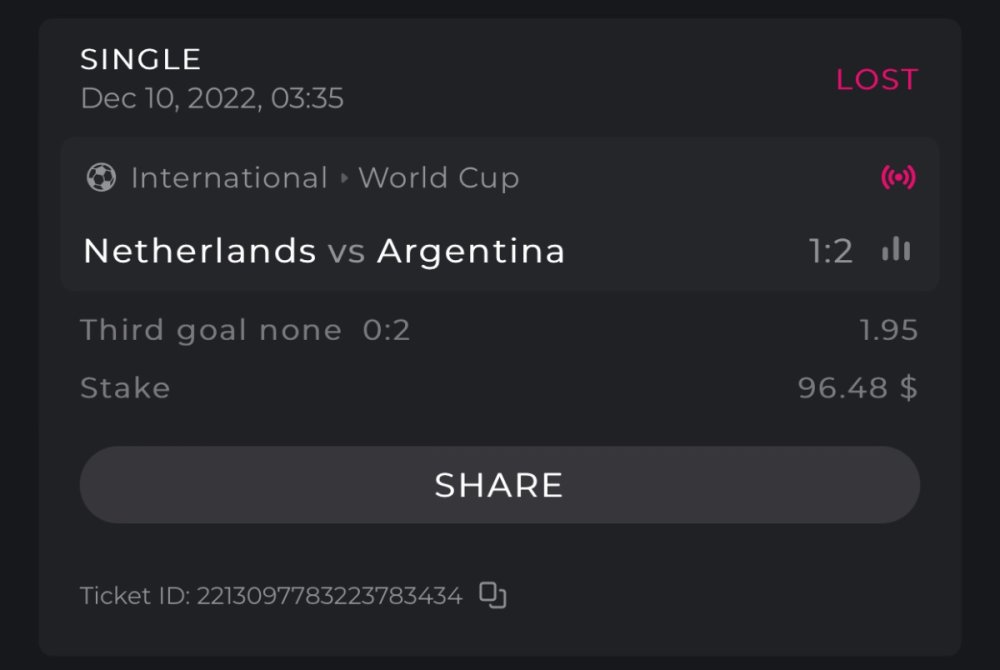Image resolution: width=1000 pixels, height=670 pixels.
Task: Click the 1:2 match score
Action: pyautogui.click(x=831, y=251)
